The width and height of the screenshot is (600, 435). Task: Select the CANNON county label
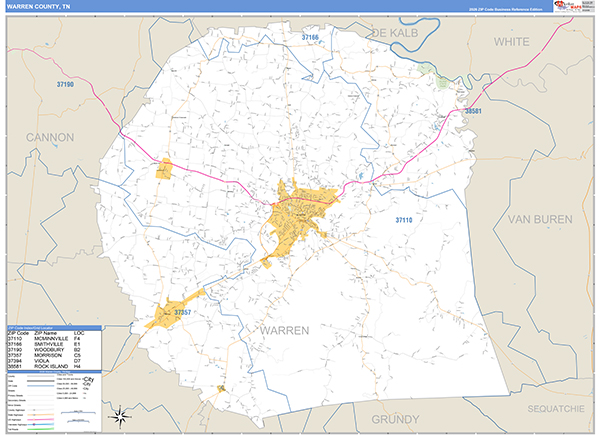50,137
